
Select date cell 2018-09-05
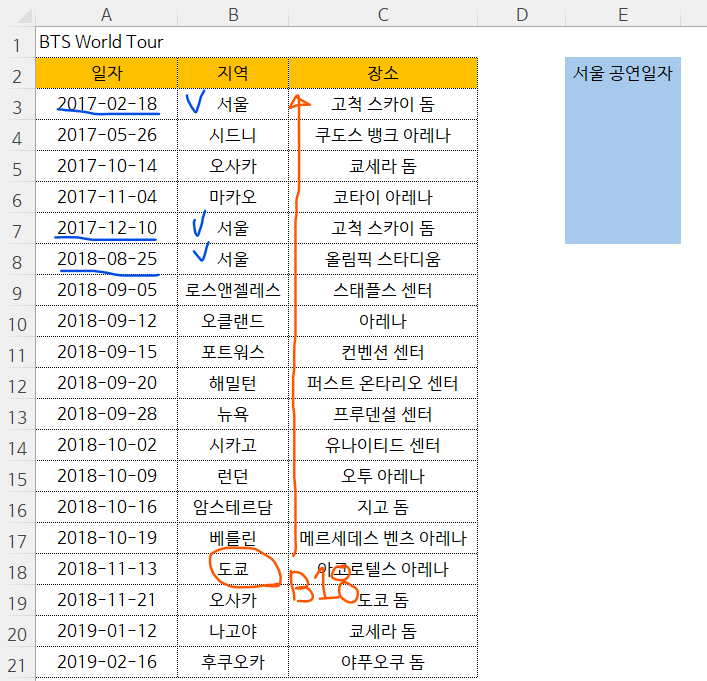click(x=106, y=290)
